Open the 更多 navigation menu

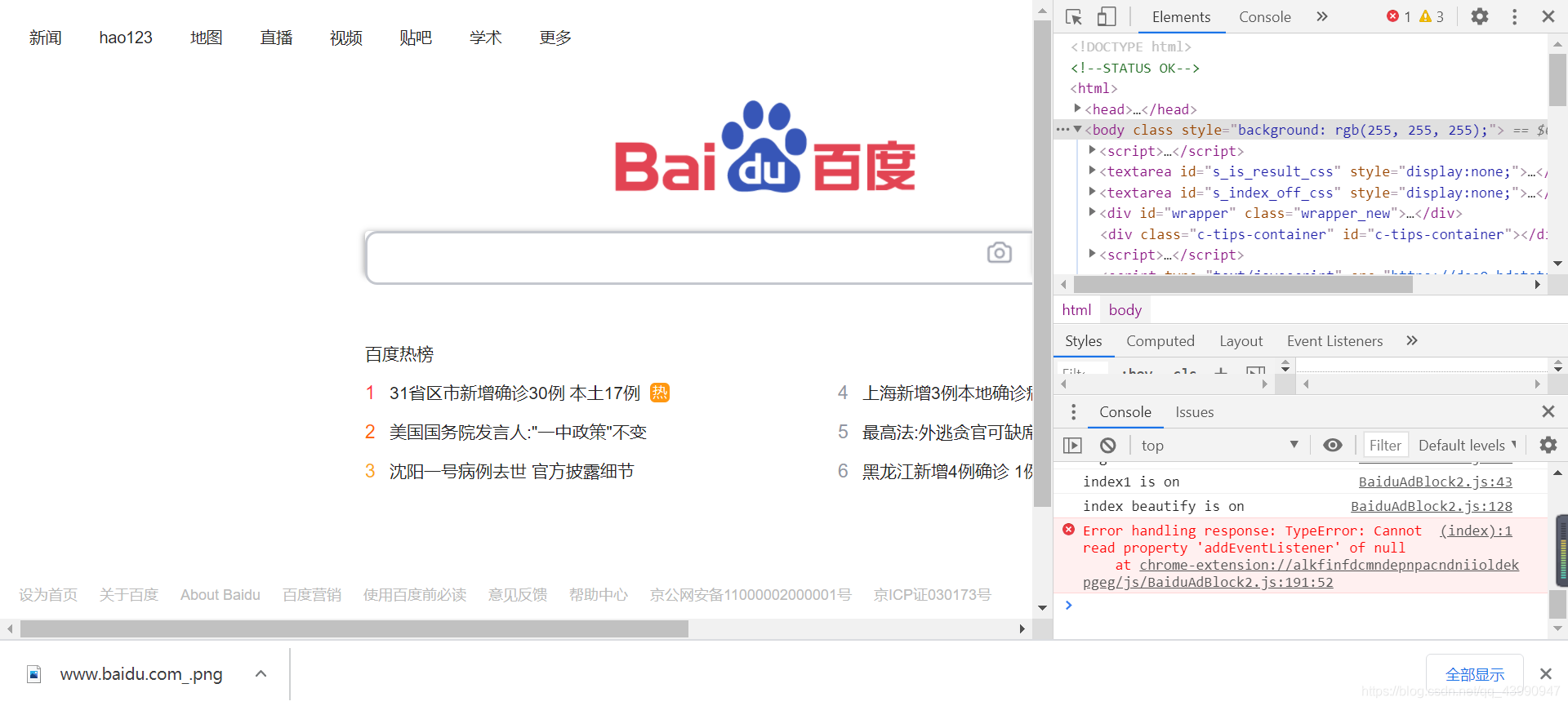coord(555,38)
